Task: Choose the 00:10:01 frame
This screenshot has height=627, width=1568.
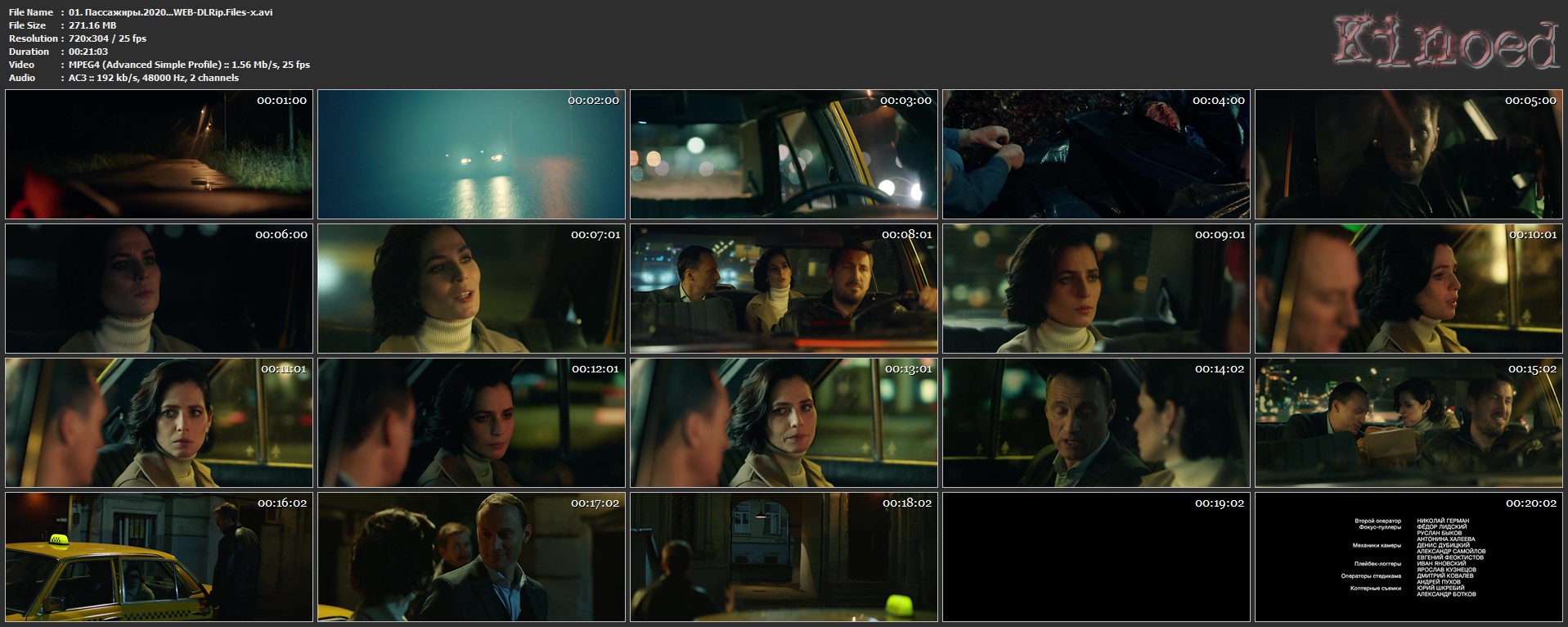Action: coord(1409,288)
